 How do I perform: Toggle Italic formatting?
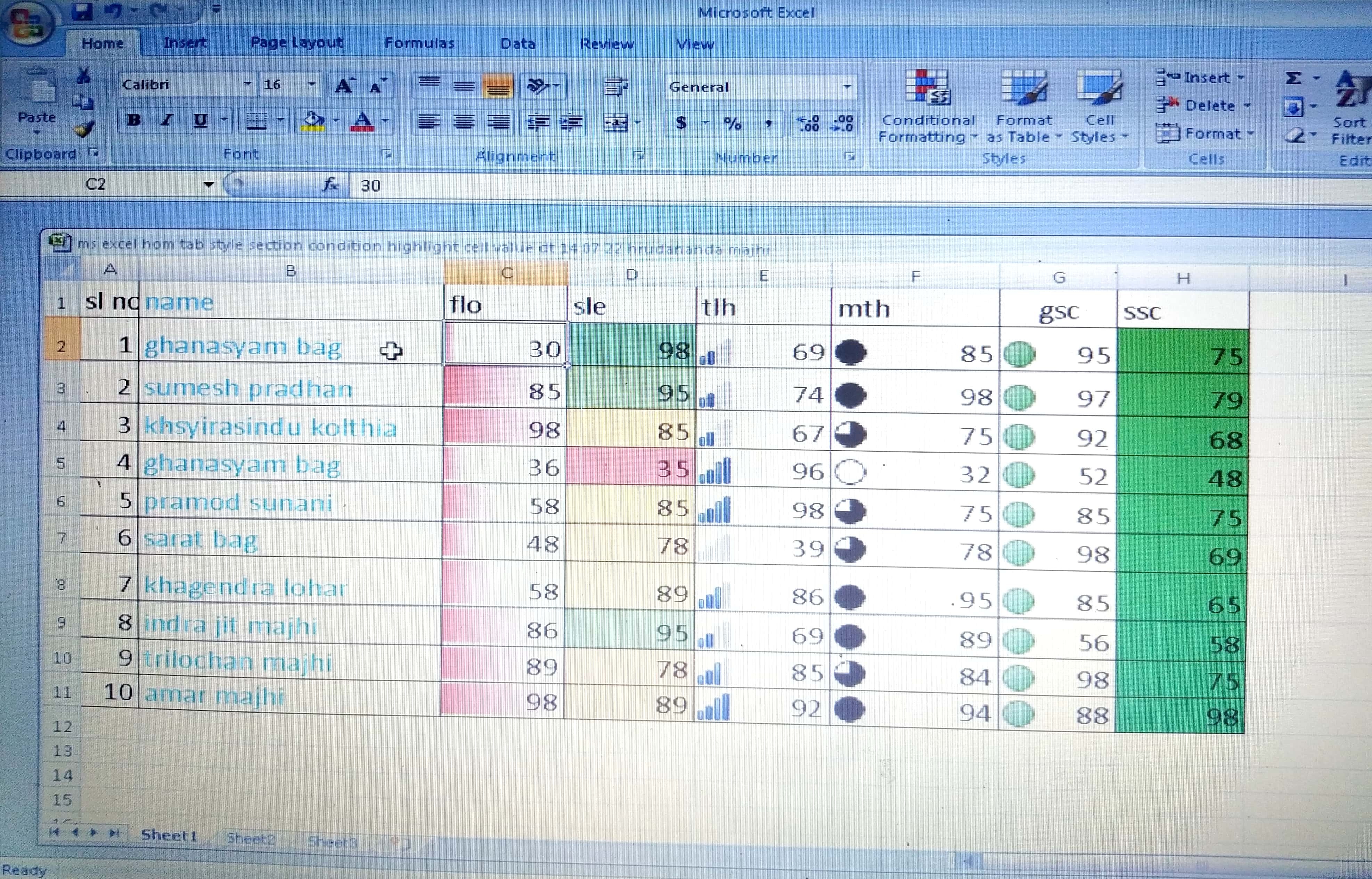[166, 120]
